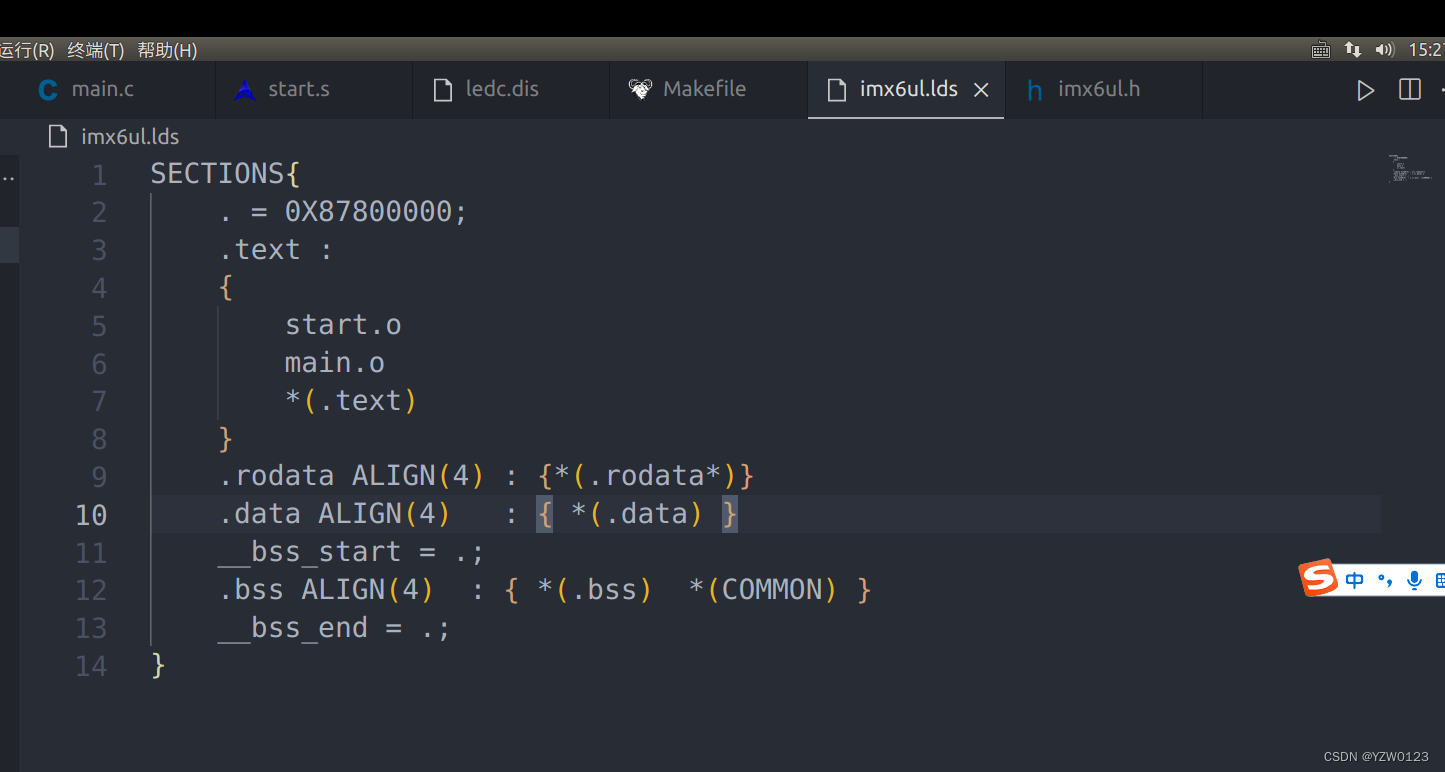Click line number 14 in gutter

click(91, 666)
